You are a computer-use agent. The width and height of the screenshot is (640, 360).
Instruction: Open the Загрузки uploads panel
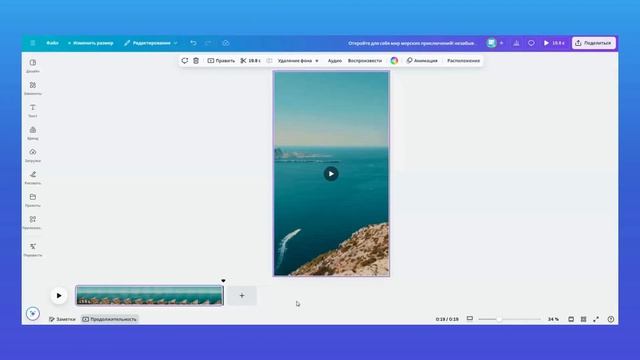pyautogui.click(x=33, y=155)
